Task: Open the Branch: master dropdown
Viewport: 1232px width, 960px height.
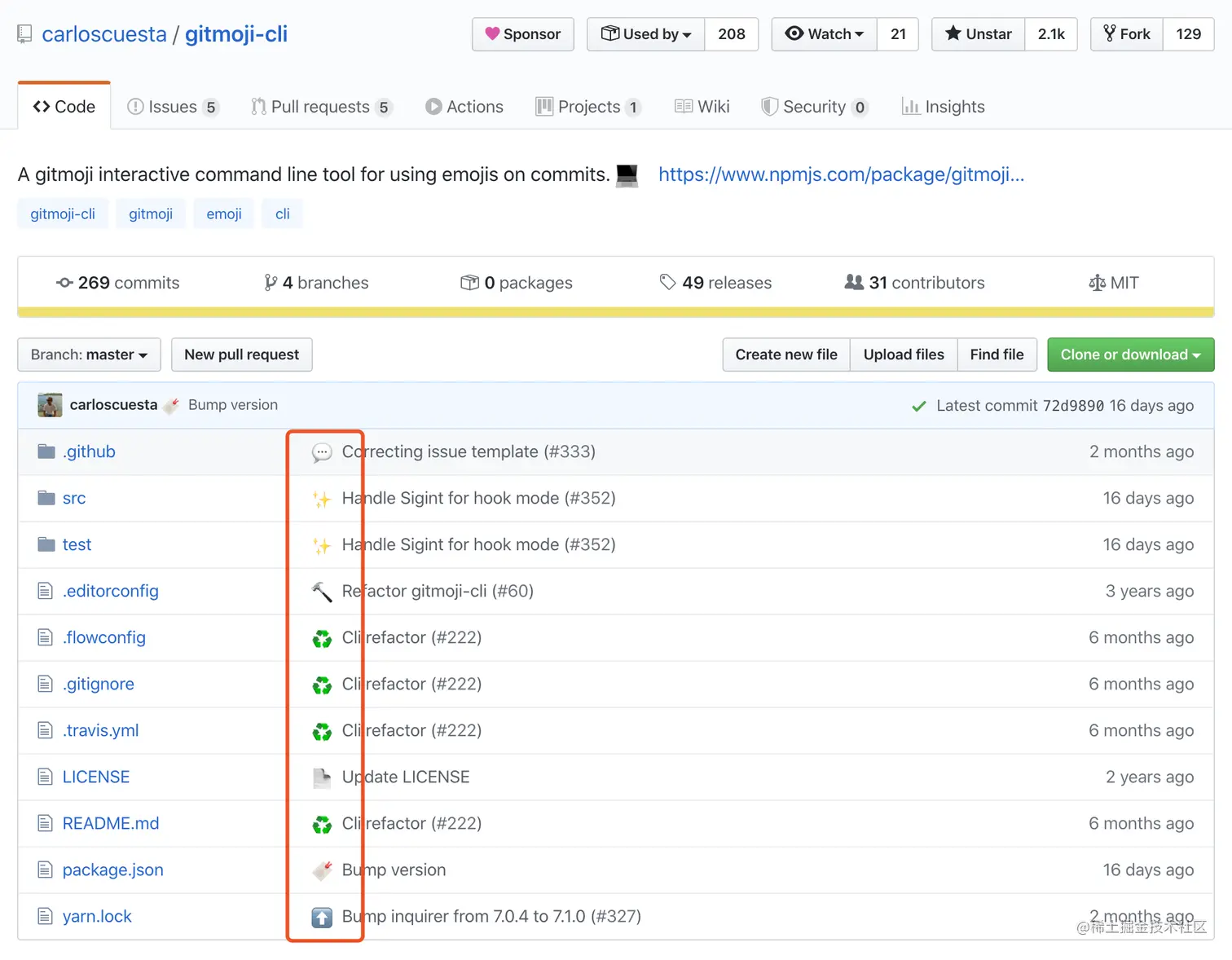Action: pos(89,354)
